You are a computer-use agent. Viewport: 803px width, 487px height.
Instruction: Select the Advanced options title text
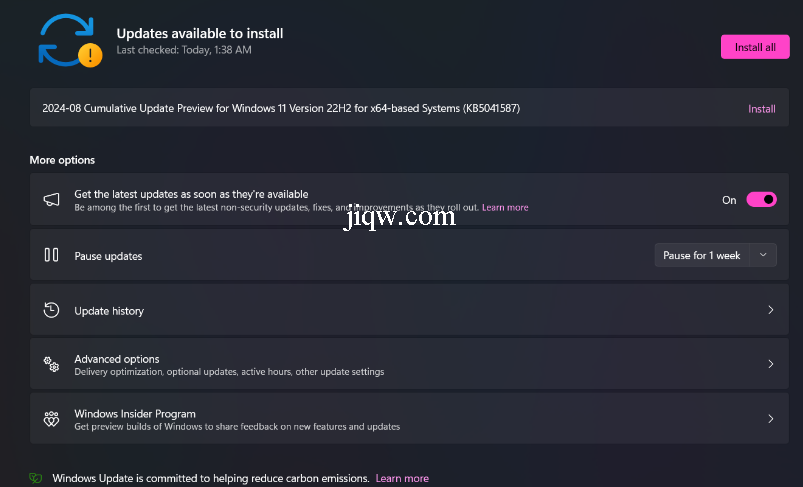click(x=117, y=359)
